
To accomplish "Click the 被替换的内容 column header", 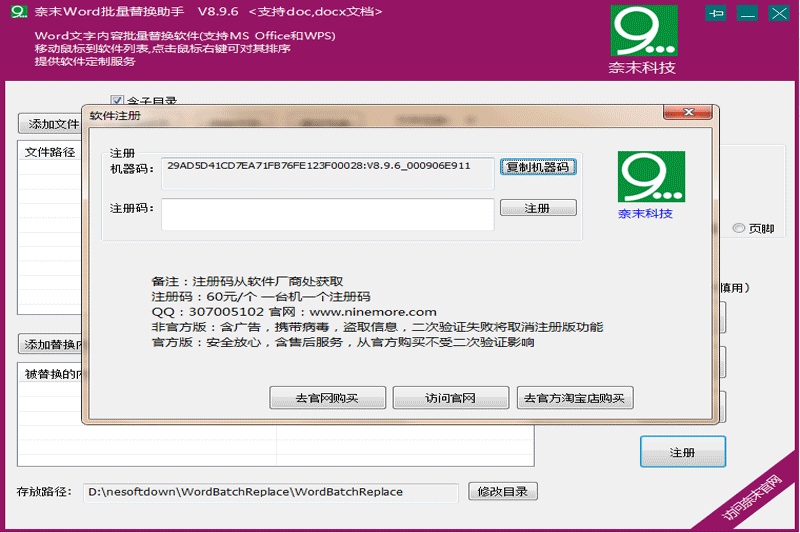I will click(x=51, y=374).
